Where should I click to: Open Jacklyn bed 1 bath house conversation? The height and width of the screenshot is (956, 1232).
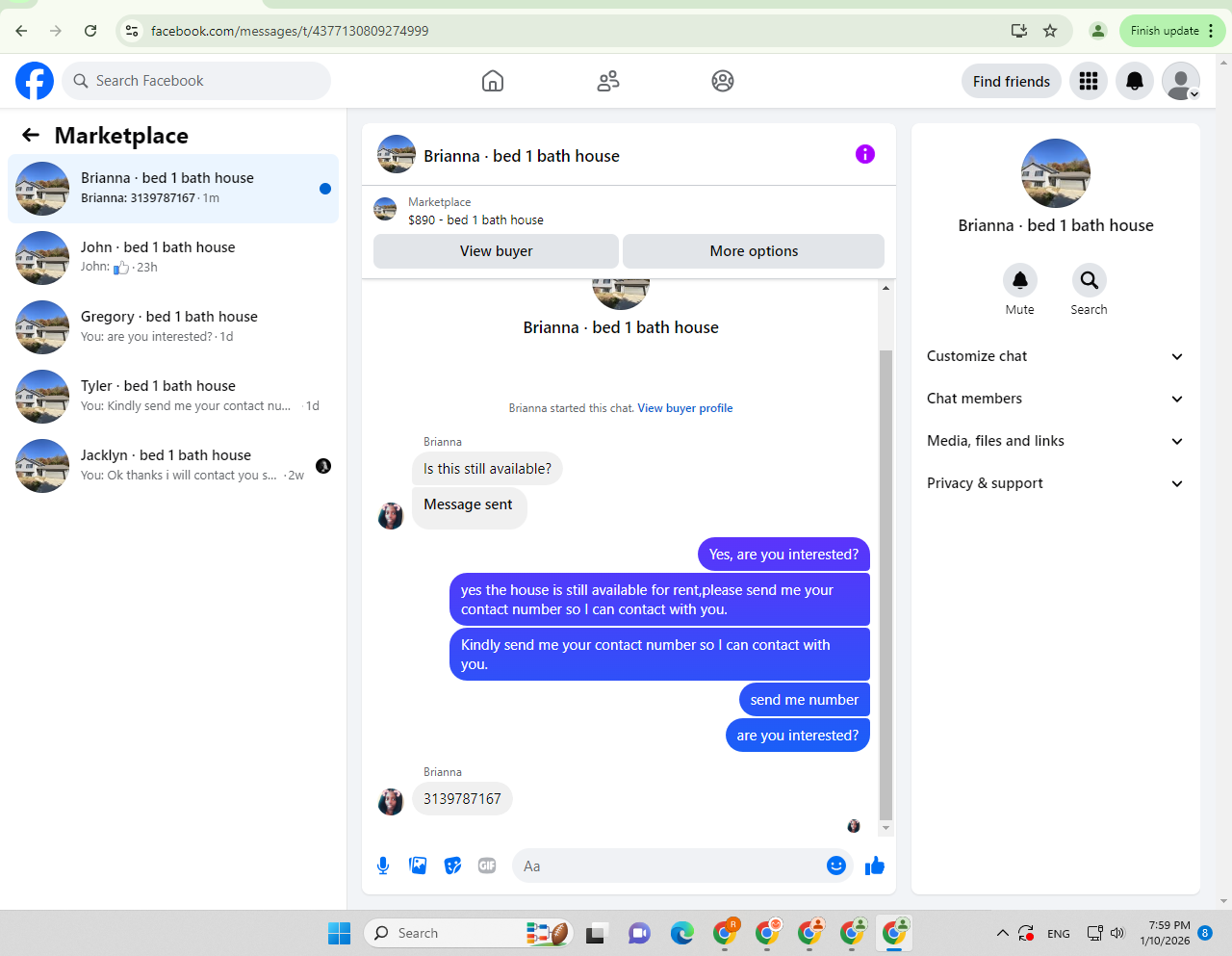point(173,466)
